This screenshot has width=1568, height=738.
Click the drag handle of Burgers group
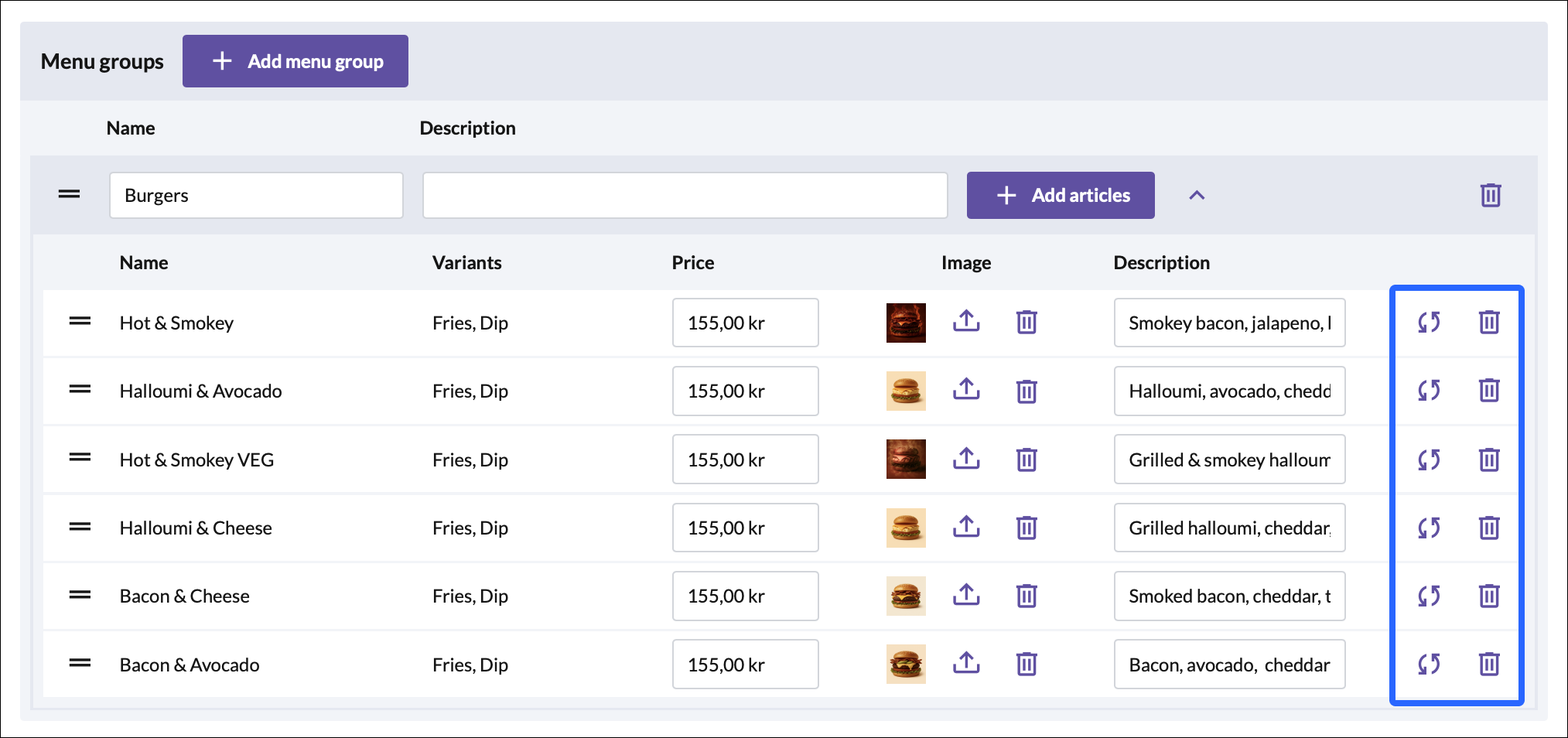[x=70, y=195]
